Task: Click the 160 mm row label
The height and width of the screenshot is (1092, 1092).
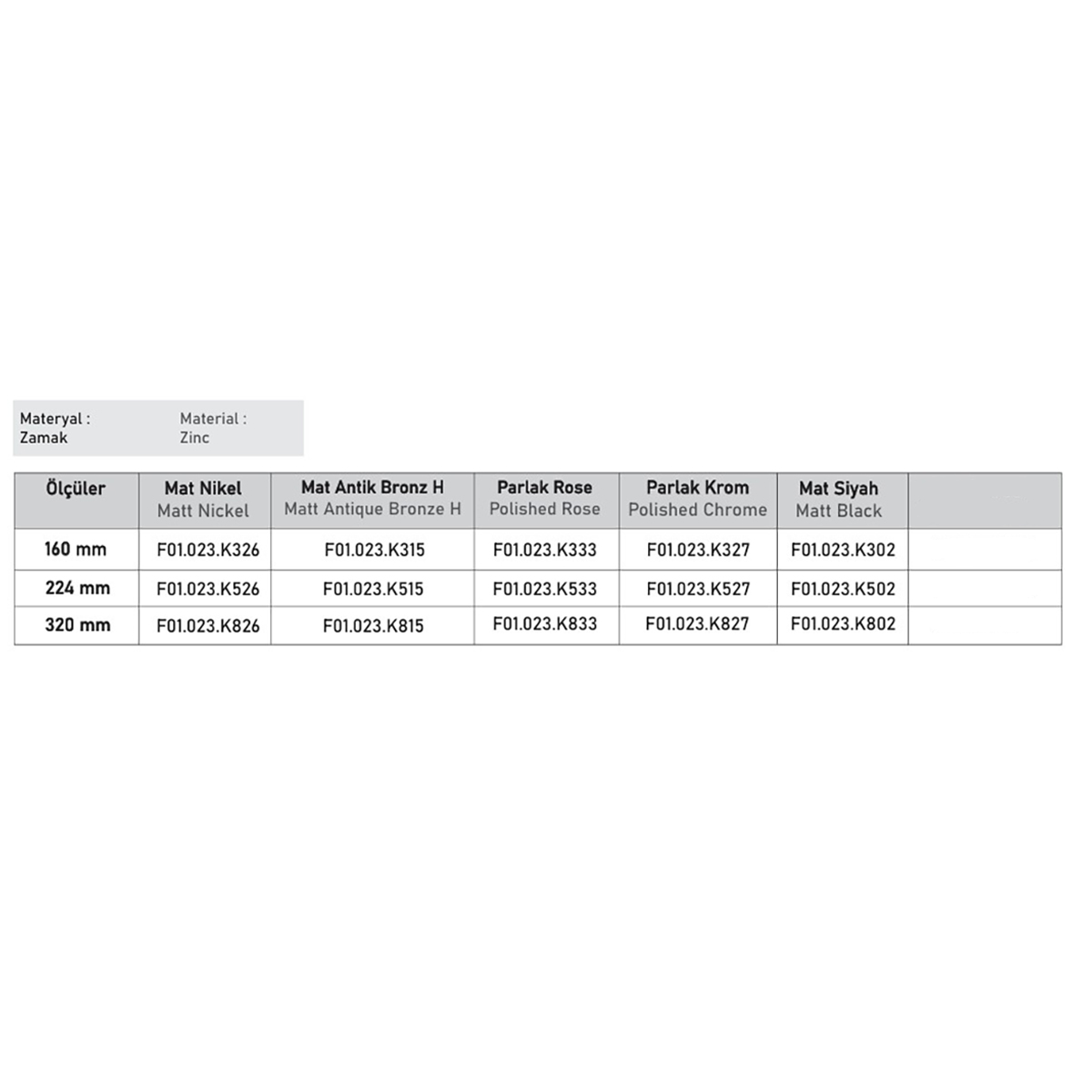Action: (76, 550)
